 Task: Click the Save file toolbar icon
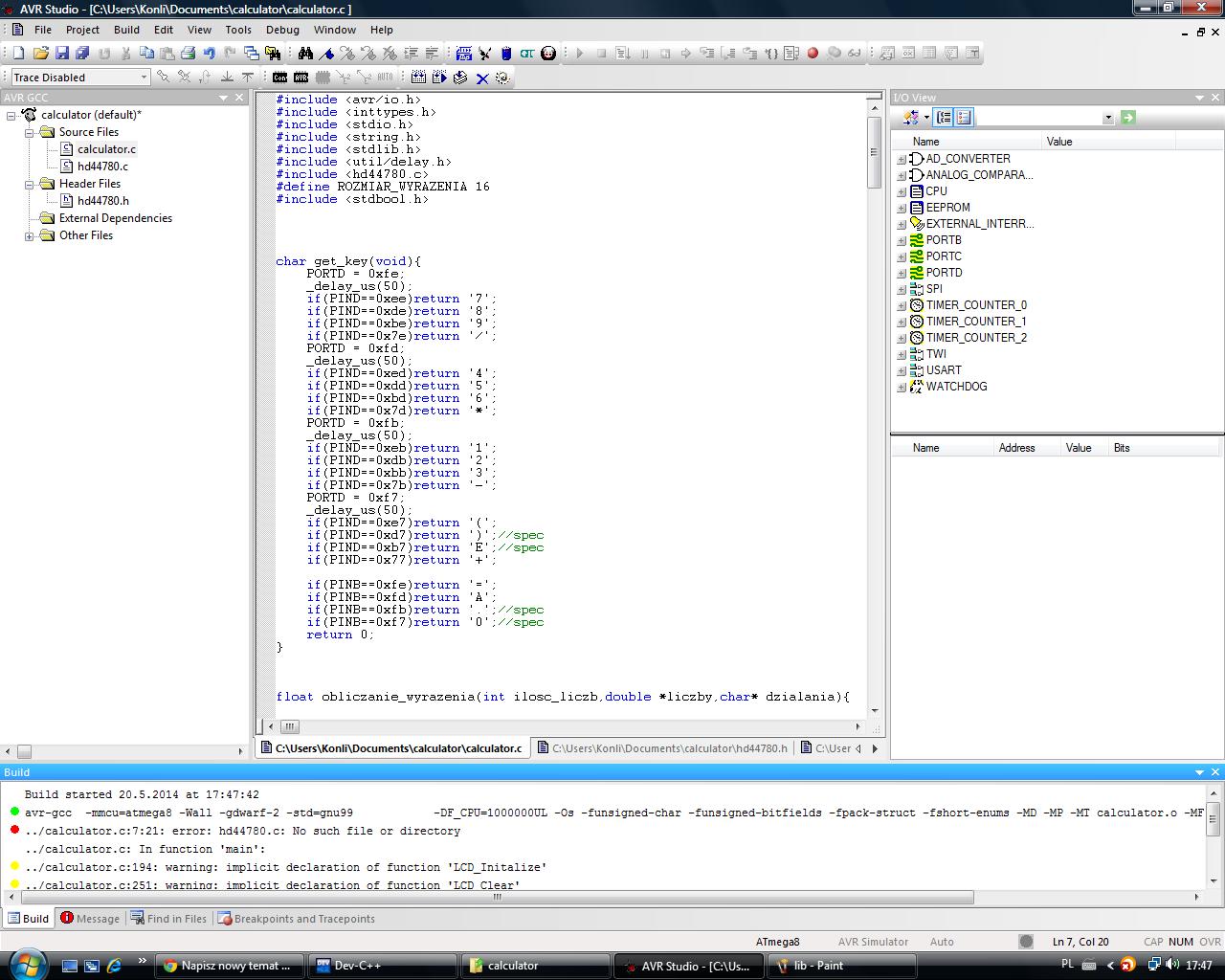click(62, 54)
